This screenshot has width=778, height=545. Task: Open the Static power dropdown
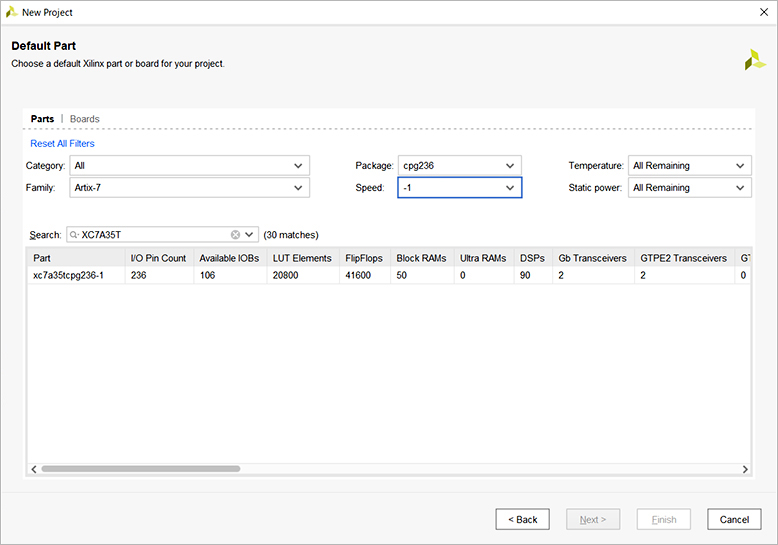pos(690,188)
